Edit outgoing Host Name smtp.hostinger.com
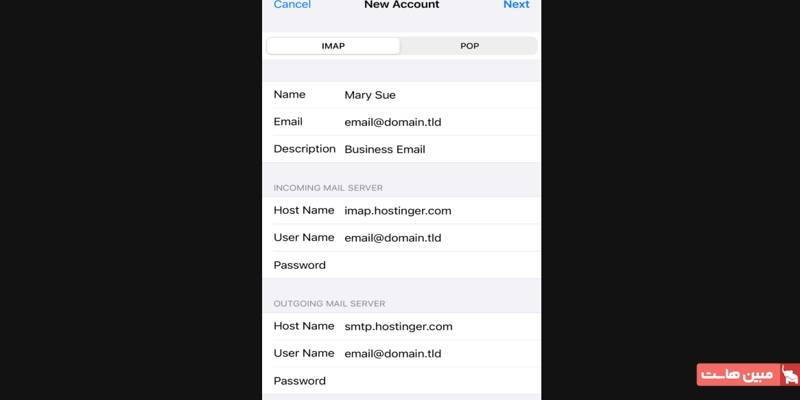Screen dimensions: 800x400 click(x=402, y=327)
